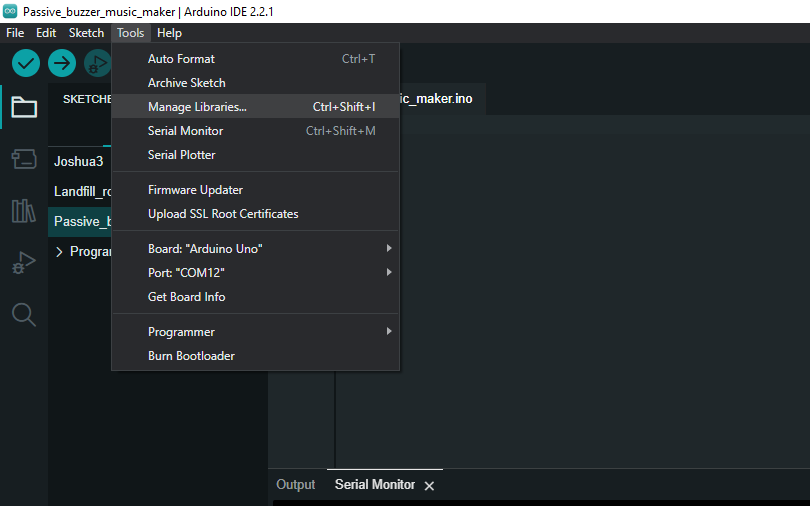Select Get Board Info menu entry
The width and height of the screenshot is (810, 506).
point(255,297)
